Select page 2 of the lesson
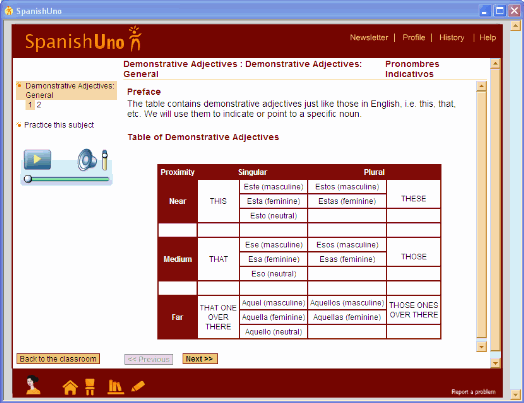The height and width of the screenshot is (403, 524). 39,105
